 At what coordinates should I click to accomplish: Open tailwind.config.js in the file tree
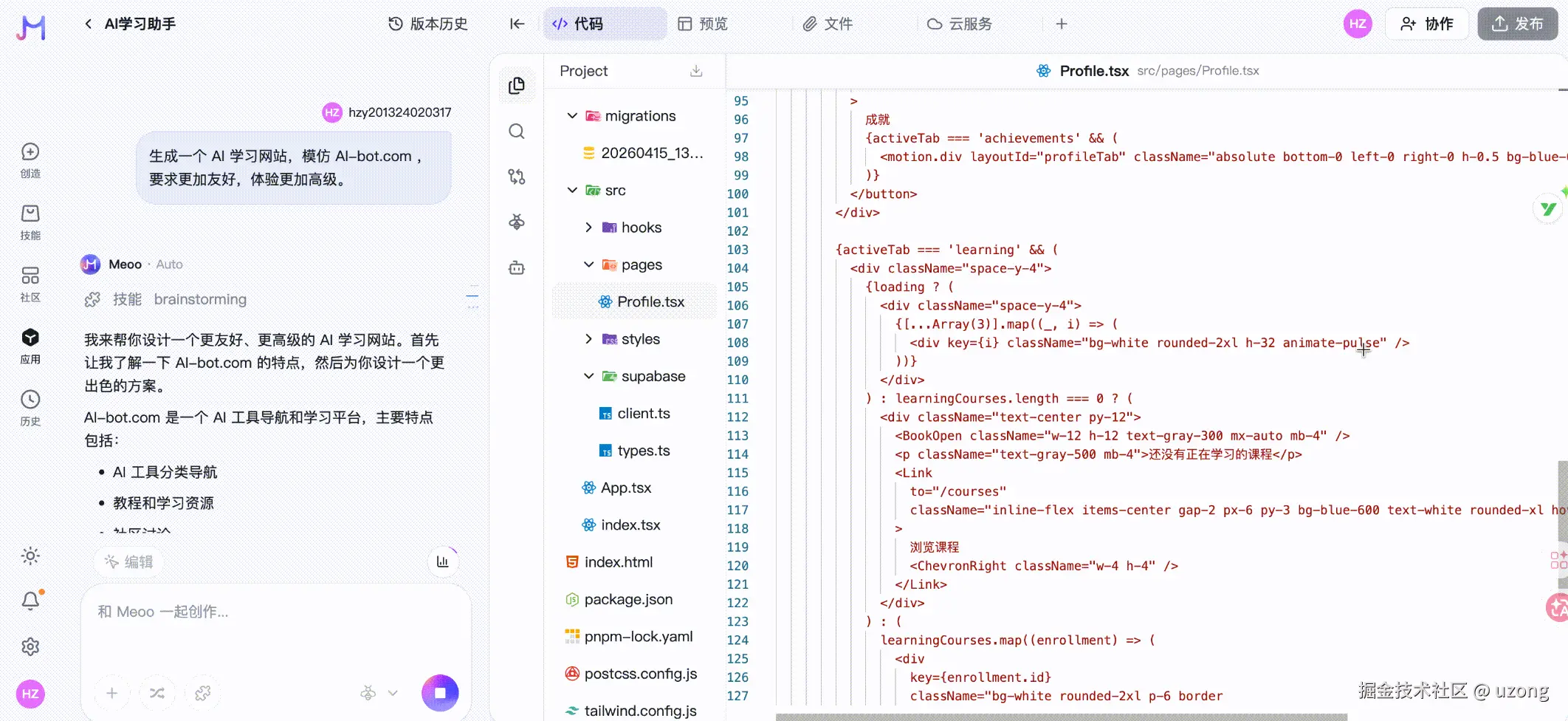coord(631,711)
